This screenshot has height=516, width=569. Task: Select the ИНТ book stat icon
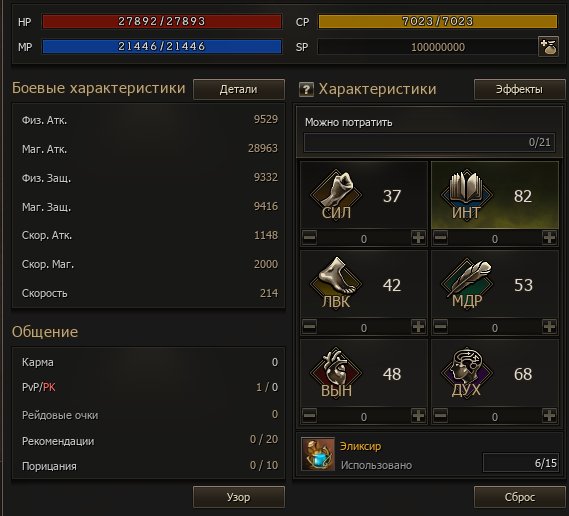[467, 195]
